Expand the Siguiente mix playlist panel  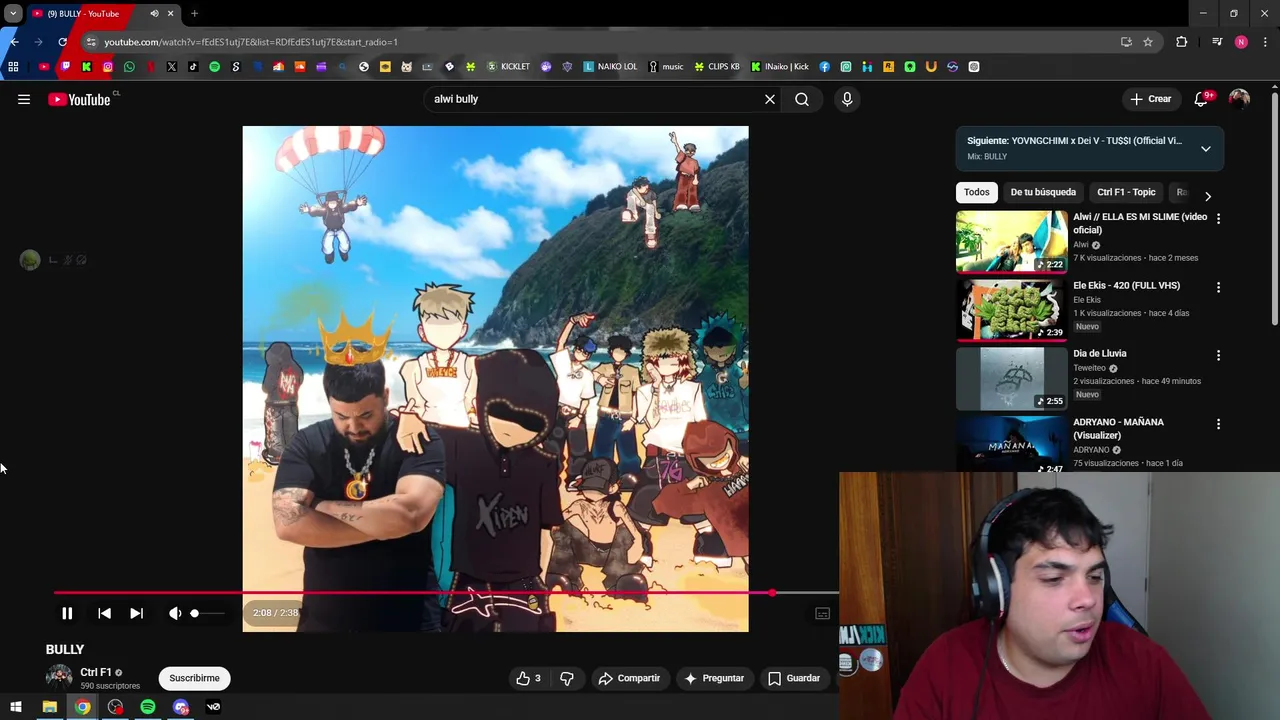pyautogui.click(x=1205, y=148)
